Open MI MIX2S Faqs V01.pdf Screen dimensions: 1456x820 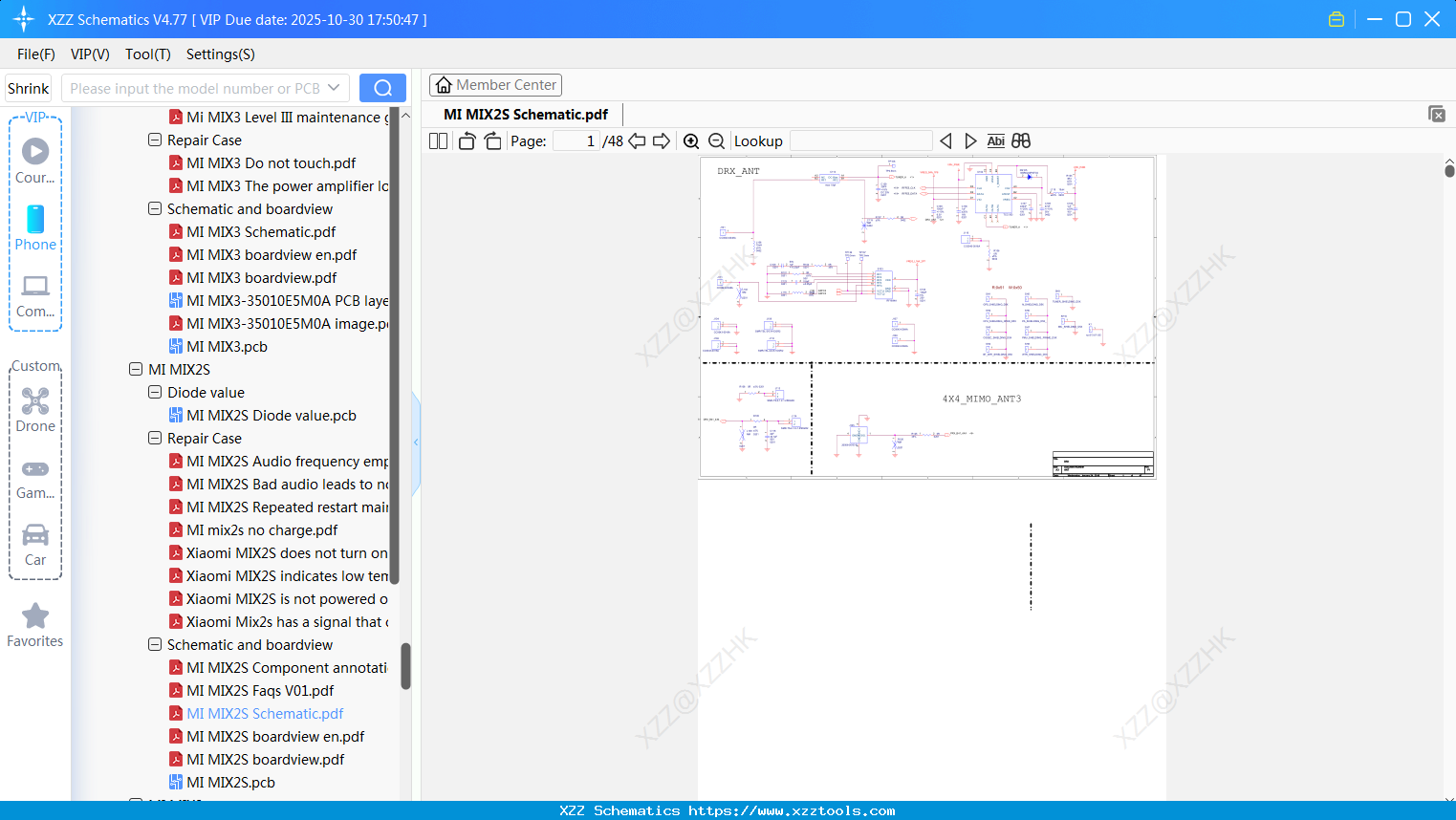260,690
